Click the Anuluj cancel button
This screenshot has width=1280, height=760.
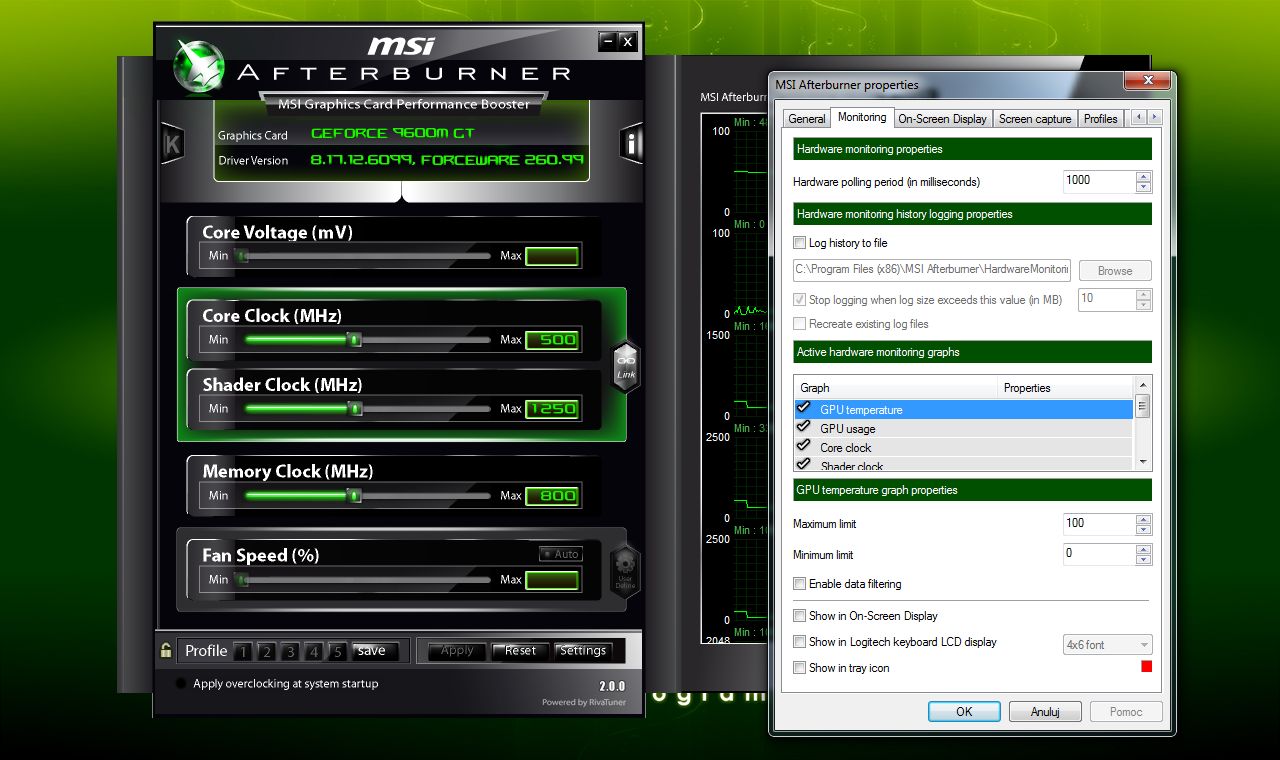coord(1045,712)
